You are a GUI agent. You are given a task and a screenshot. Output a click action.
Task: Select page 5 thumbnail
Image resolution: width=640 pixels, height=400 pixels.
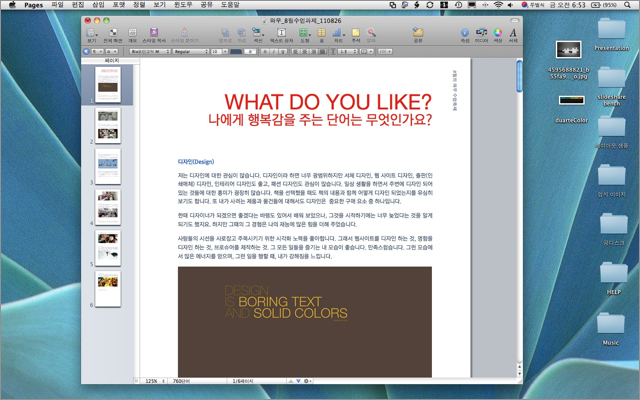108,248
